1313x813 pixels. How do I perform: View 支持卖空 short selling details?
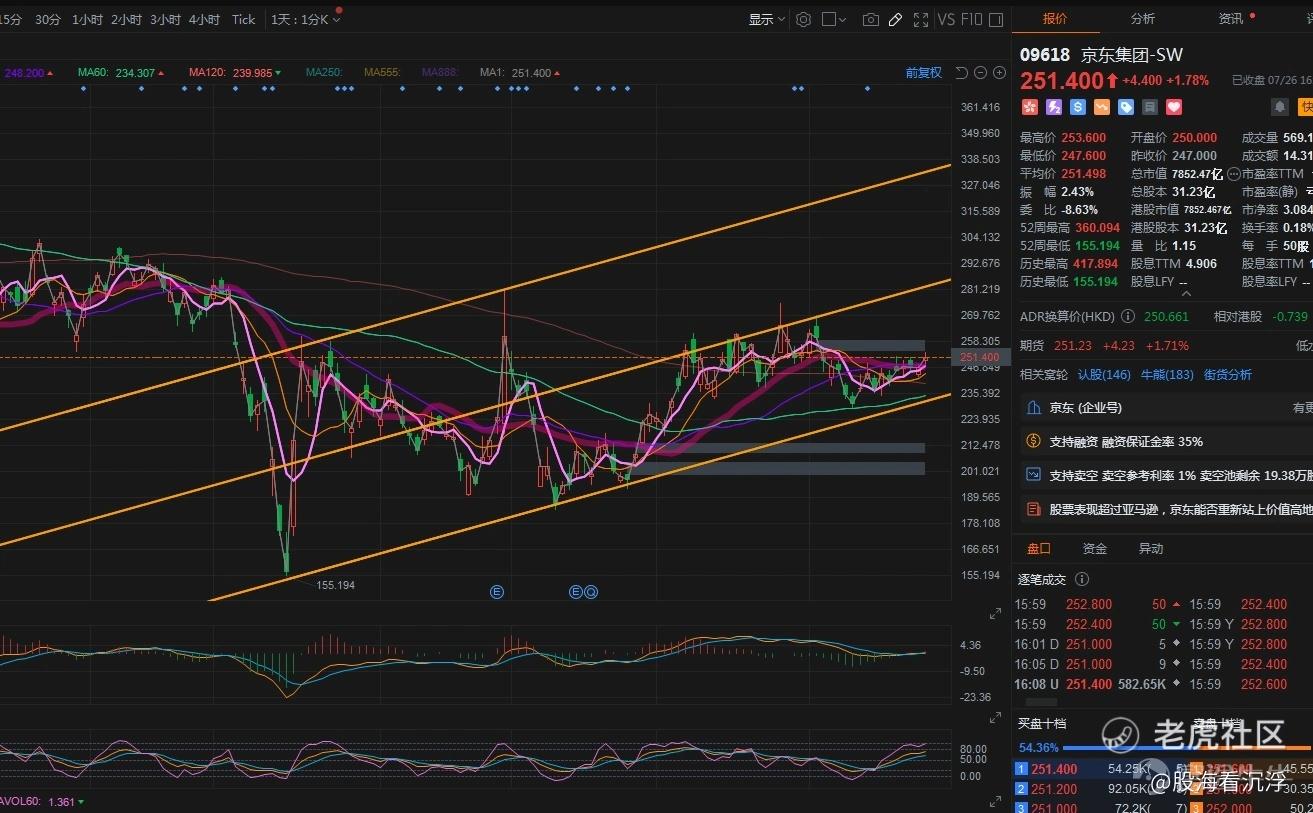click(x=1167, y=475)
